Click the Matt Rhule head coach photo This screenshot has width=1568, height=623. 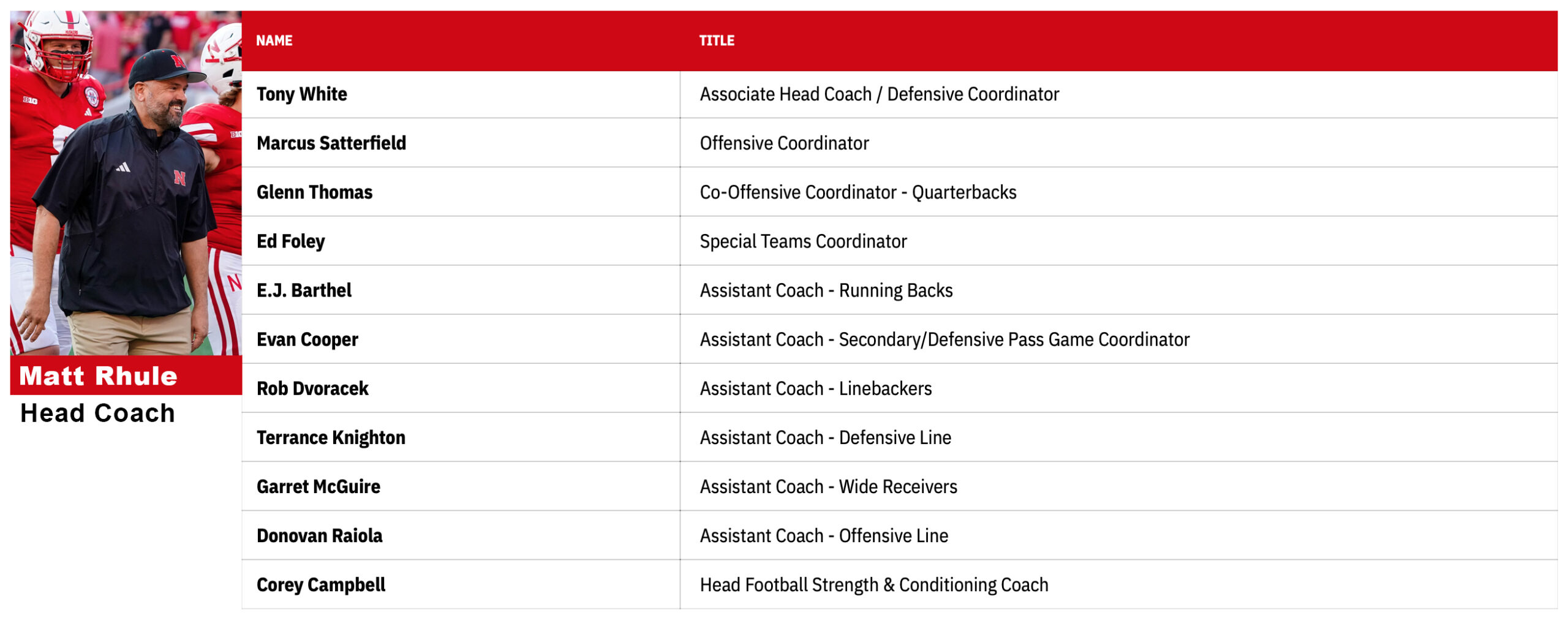(x=126, y=183)
